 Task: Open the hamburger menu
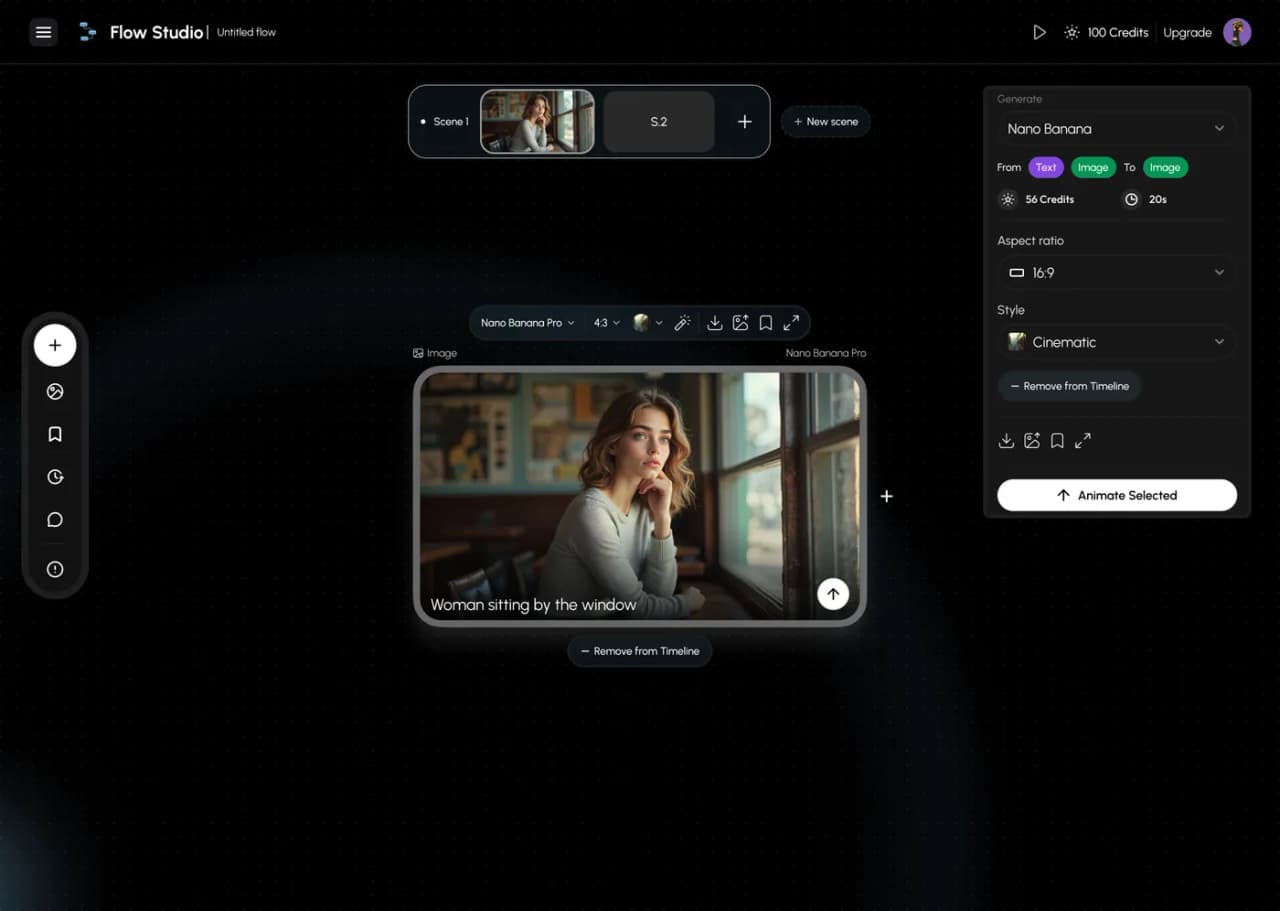(x=43, y=32)
